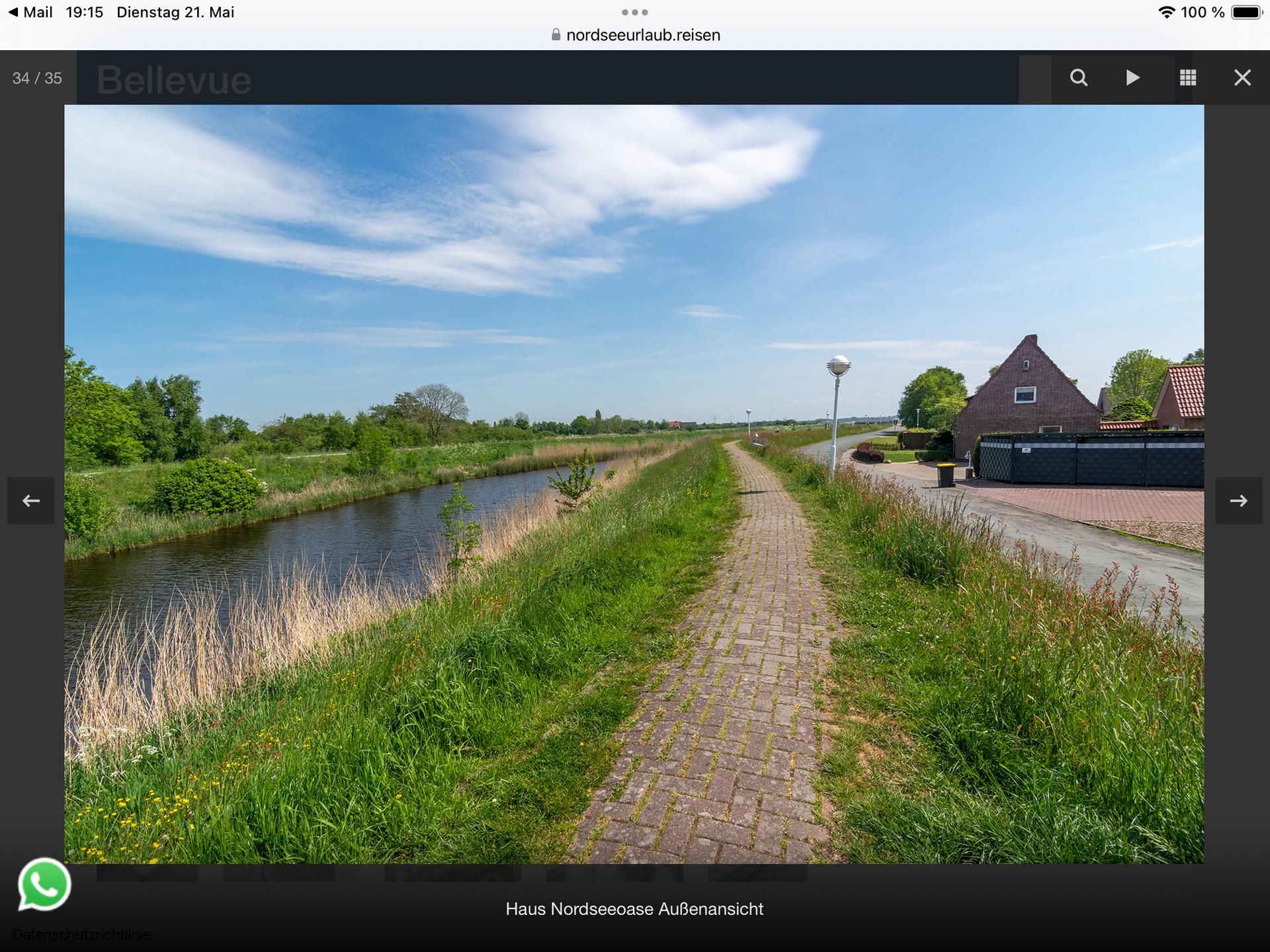
Task: Tap the date Dienstag 21. Mai
Action: click(x=175, y=13)
